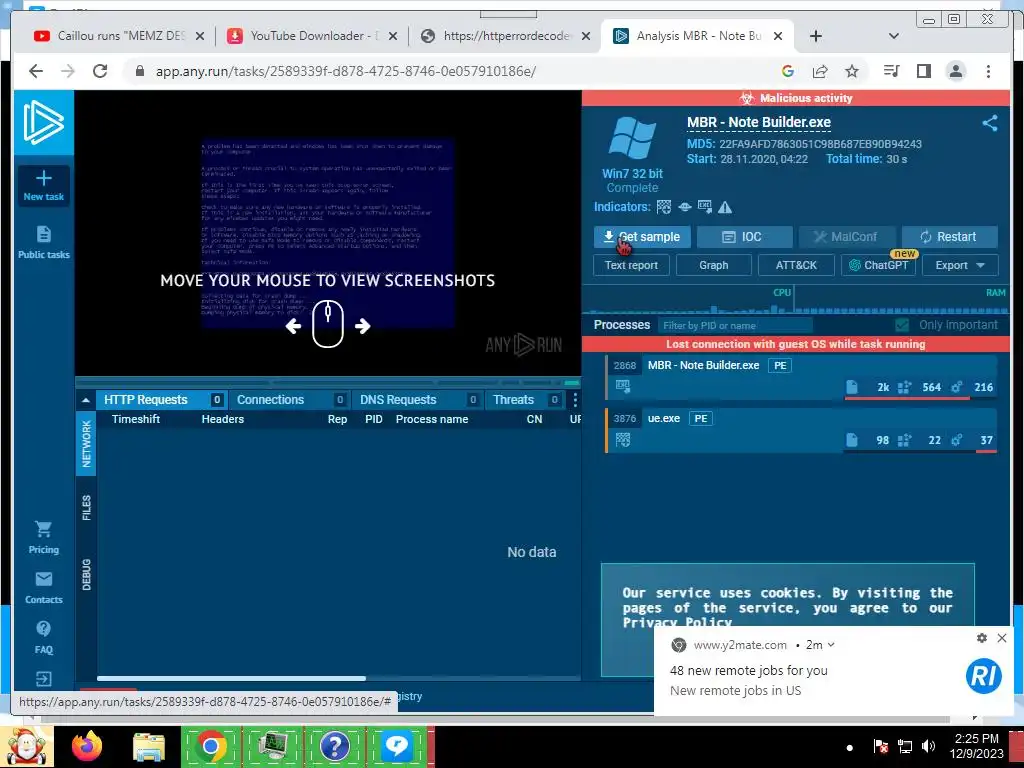Toggle Only important checkbox
The image size is (1024, 768).
(x=903, y=325)
